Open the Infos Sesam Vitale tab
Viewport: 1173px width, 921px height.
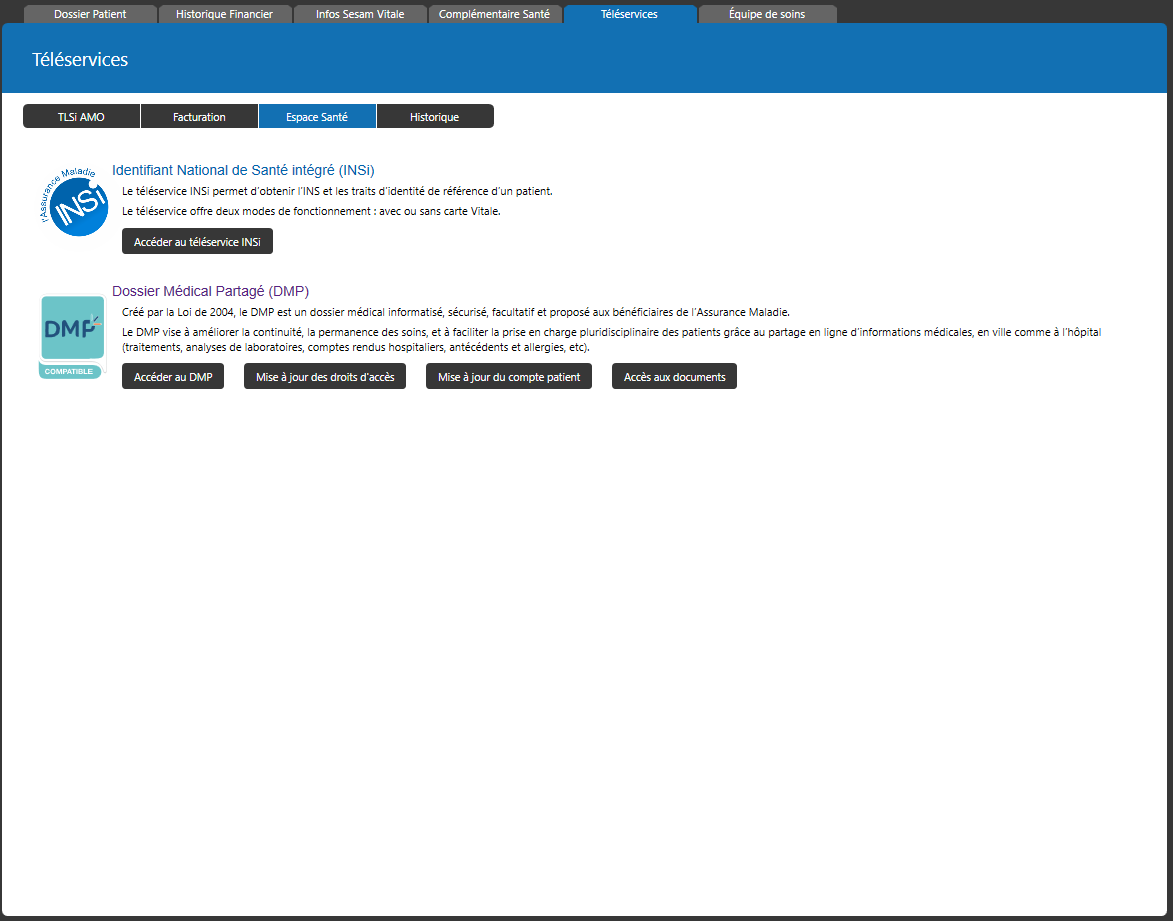(360, 14)
